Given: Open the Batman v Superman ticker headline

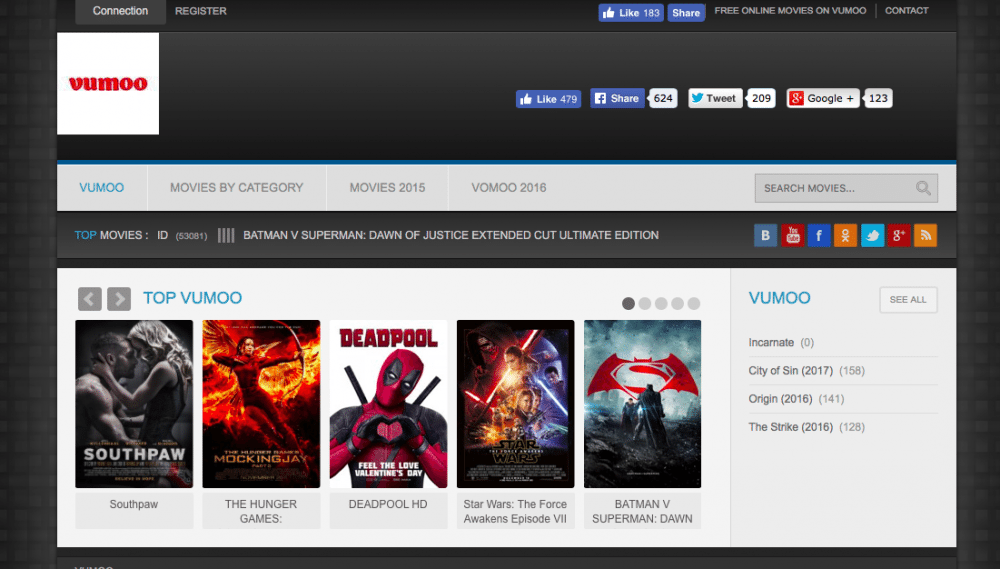Looking at the screenshot, I should pyautogui.click(x=451, y=235).
